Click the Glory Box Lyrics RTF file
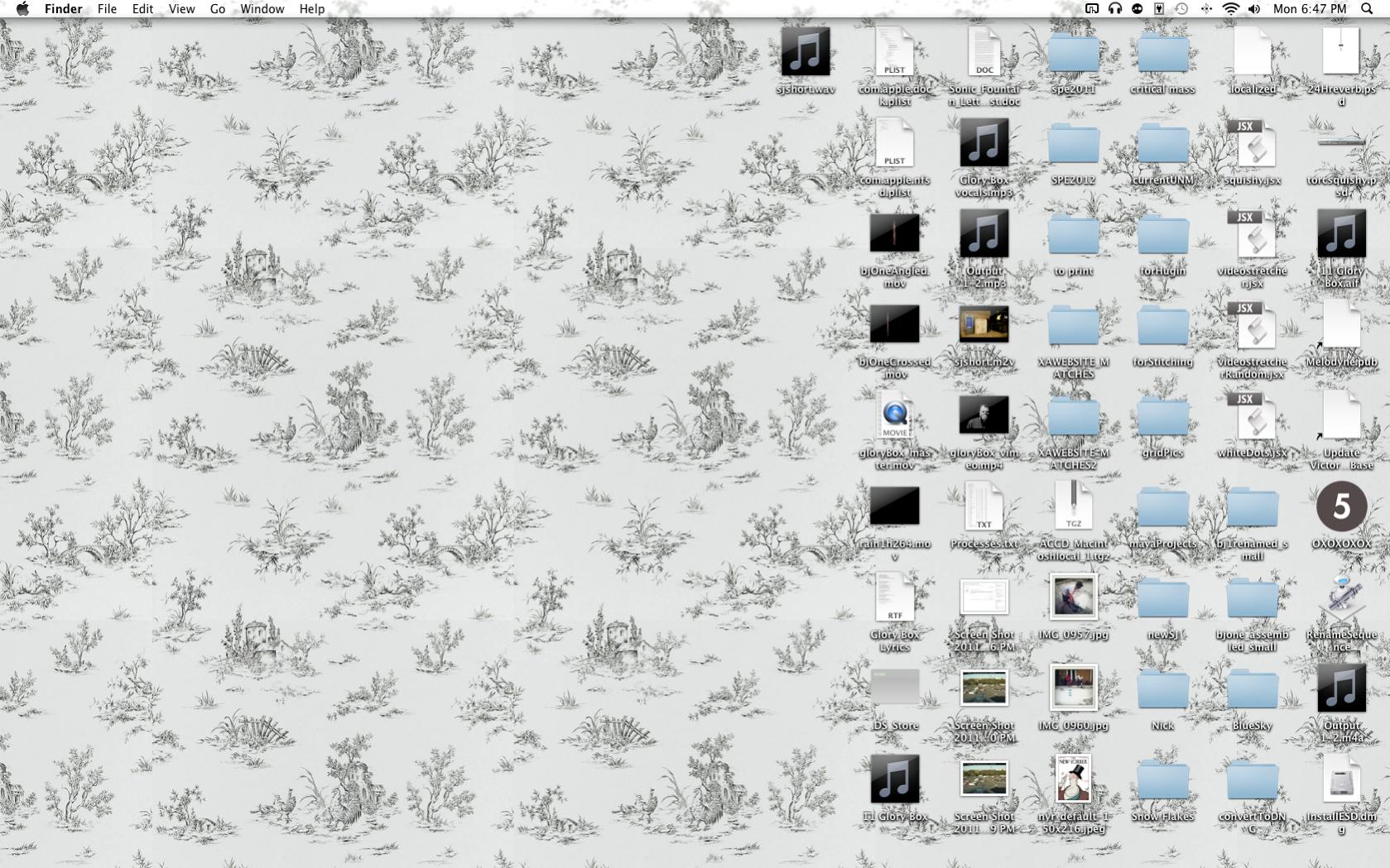Screen dimensions: 1390x868 click(x=894, y=597)
